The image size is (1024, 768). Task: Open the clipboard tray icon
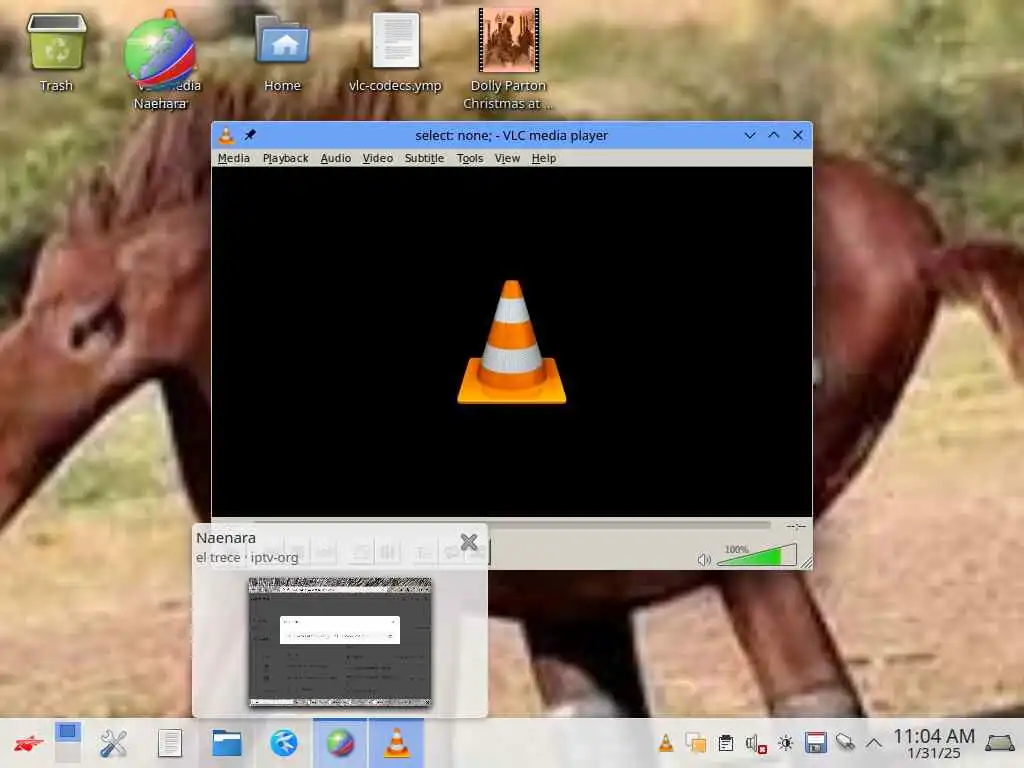tap(726, 743)
